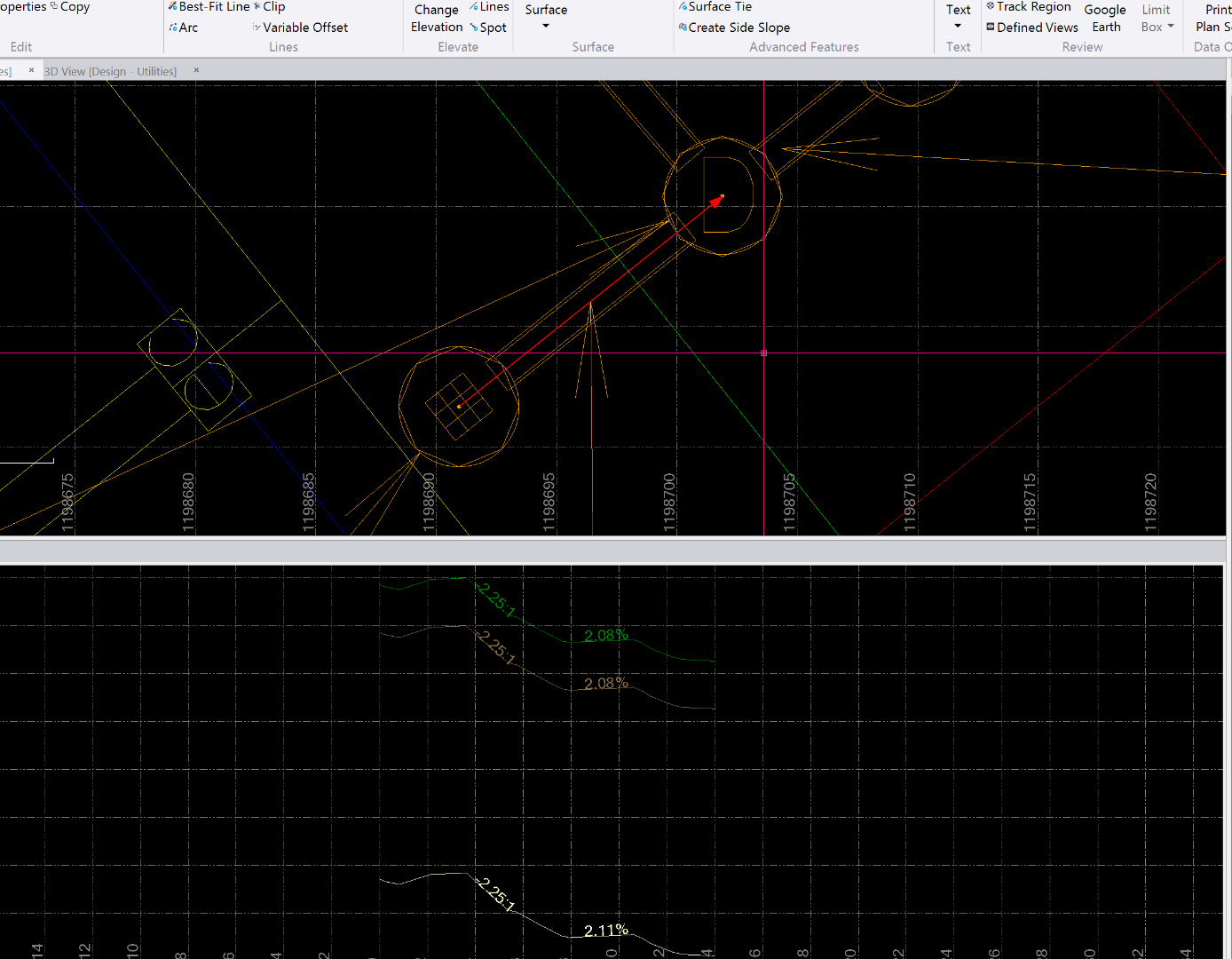Click the Change Elevation button

point(437,19)
